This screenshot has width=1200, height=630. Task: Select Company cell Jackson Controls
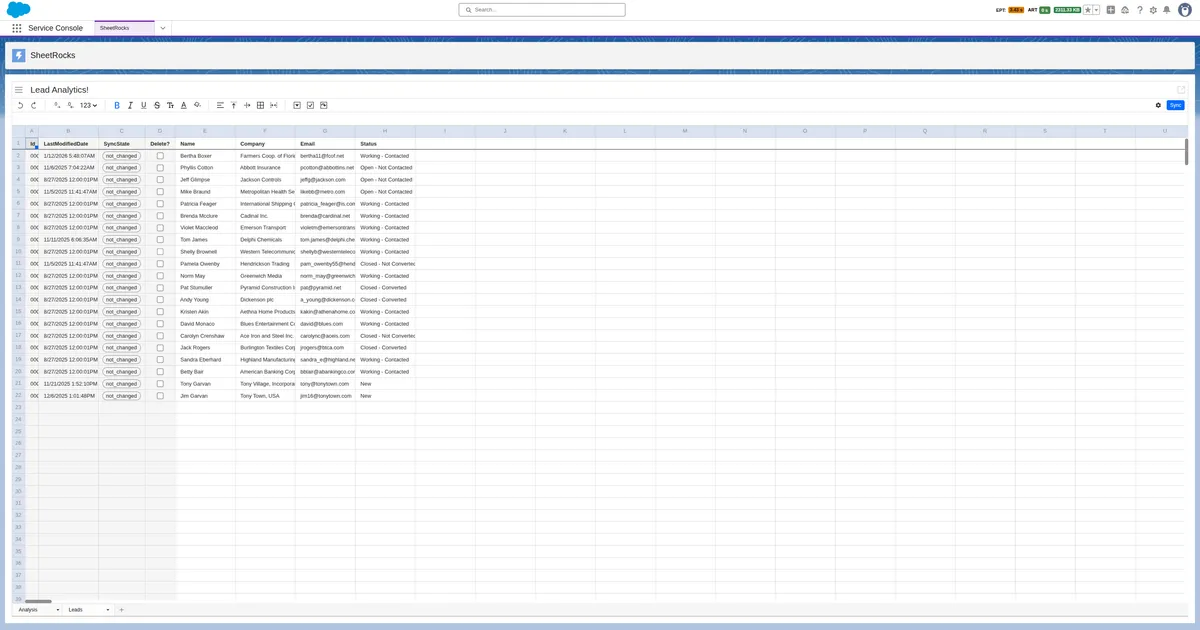pyautogui.click(x=265, y=180)
